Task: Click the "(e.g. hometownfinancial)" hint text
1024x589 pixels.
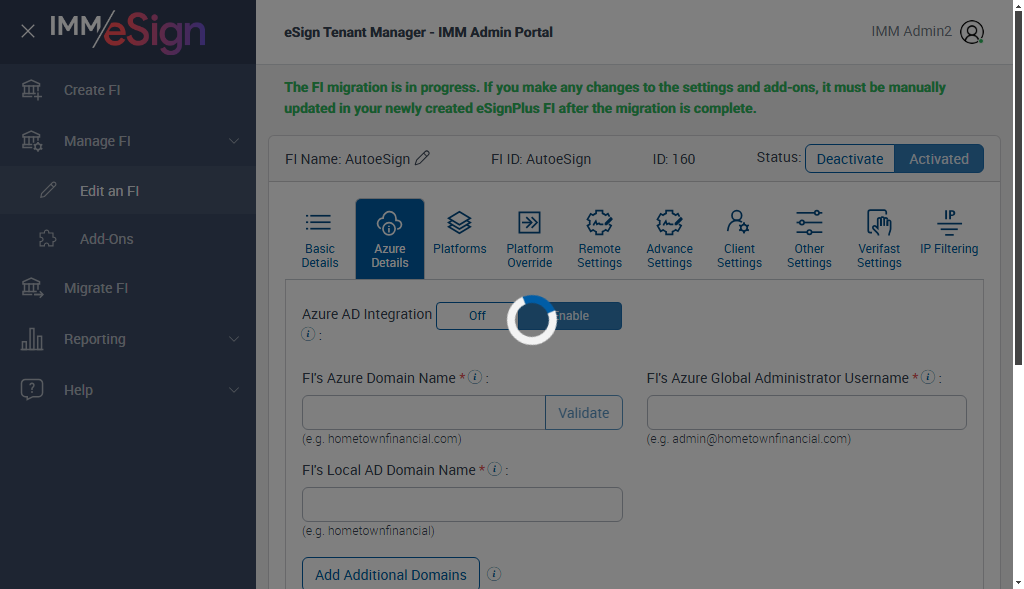Action: click(368, 531)
